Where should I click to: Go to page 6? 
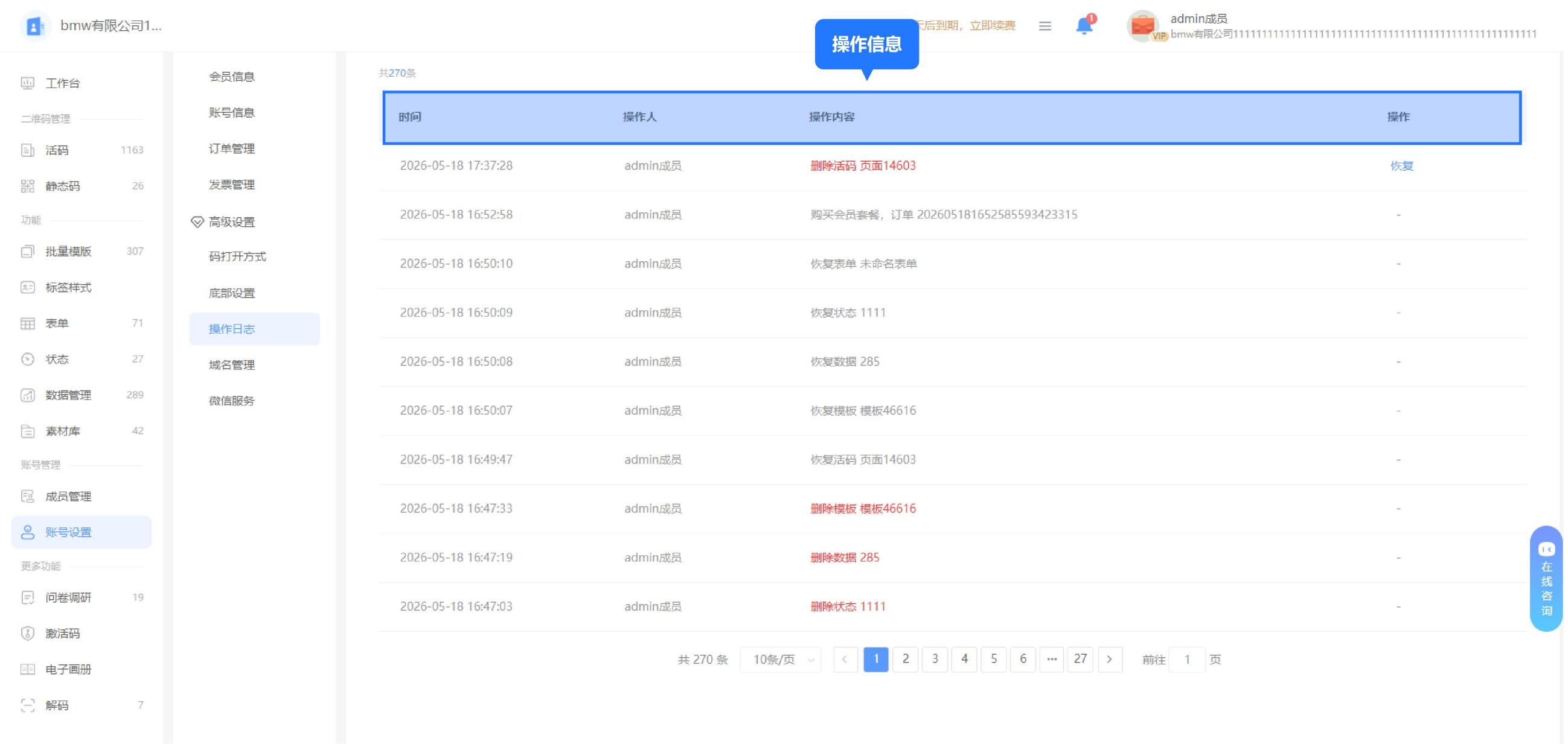(1023, 660)
